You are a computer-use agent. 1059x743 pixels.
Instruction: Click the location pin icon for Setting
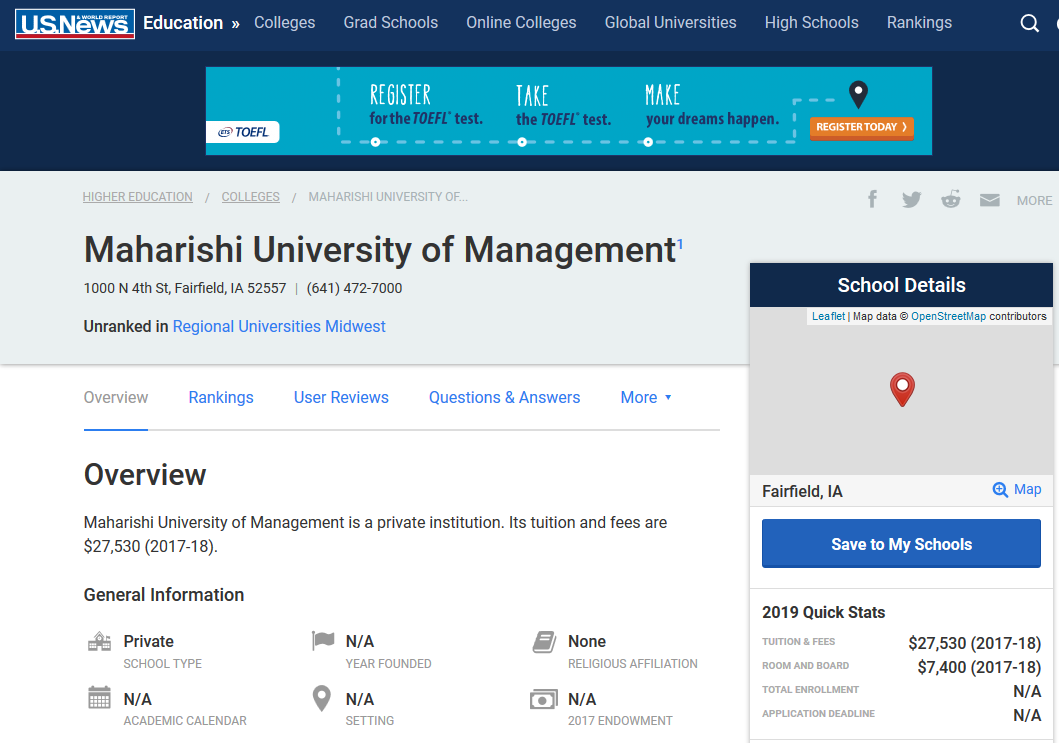[x=322, y=698]
